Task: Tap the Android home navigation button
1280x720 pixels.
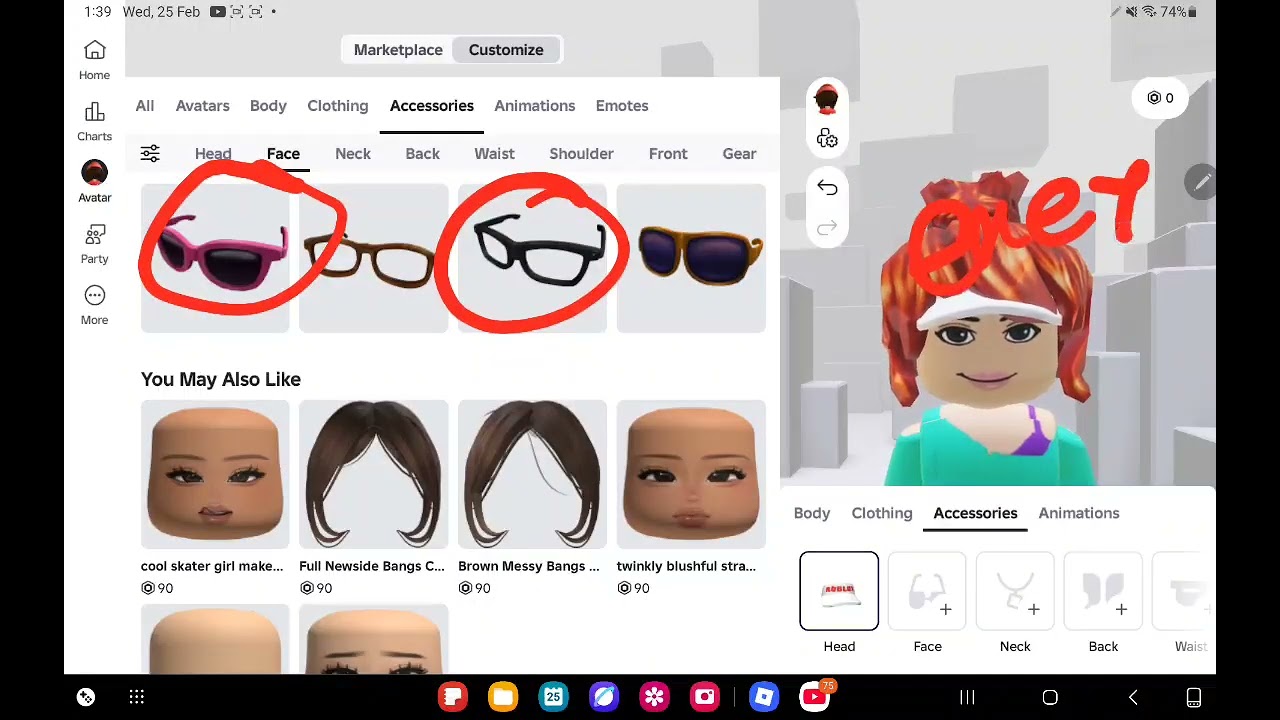Action: [1050, 697]
